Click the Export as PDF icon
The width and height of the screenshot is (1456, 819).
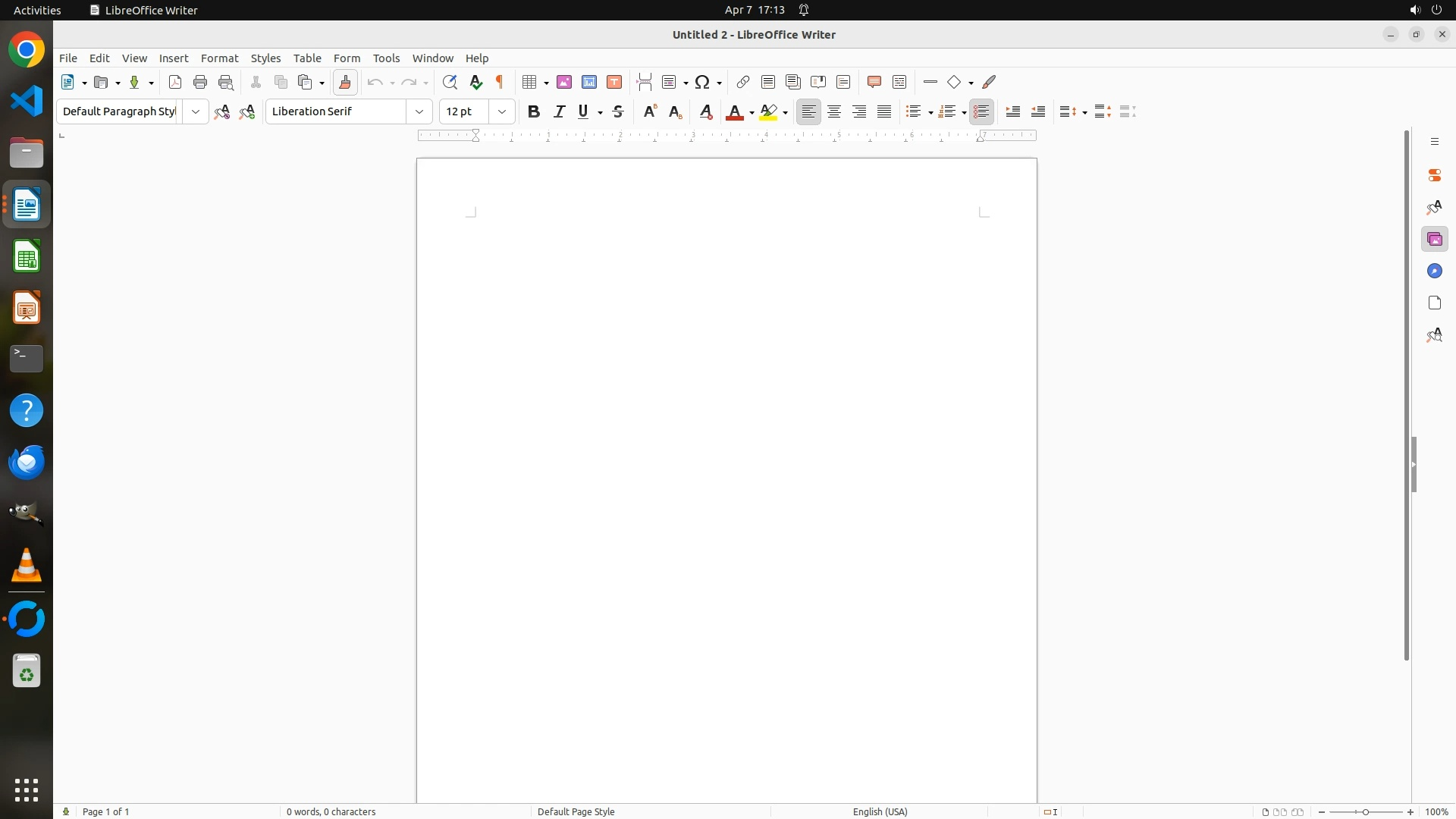(175, 82)
